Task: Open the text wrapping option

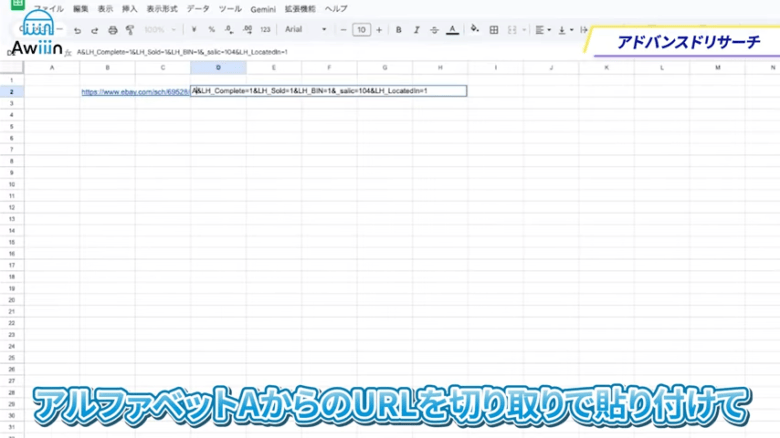Action: [x=584, y=30]
